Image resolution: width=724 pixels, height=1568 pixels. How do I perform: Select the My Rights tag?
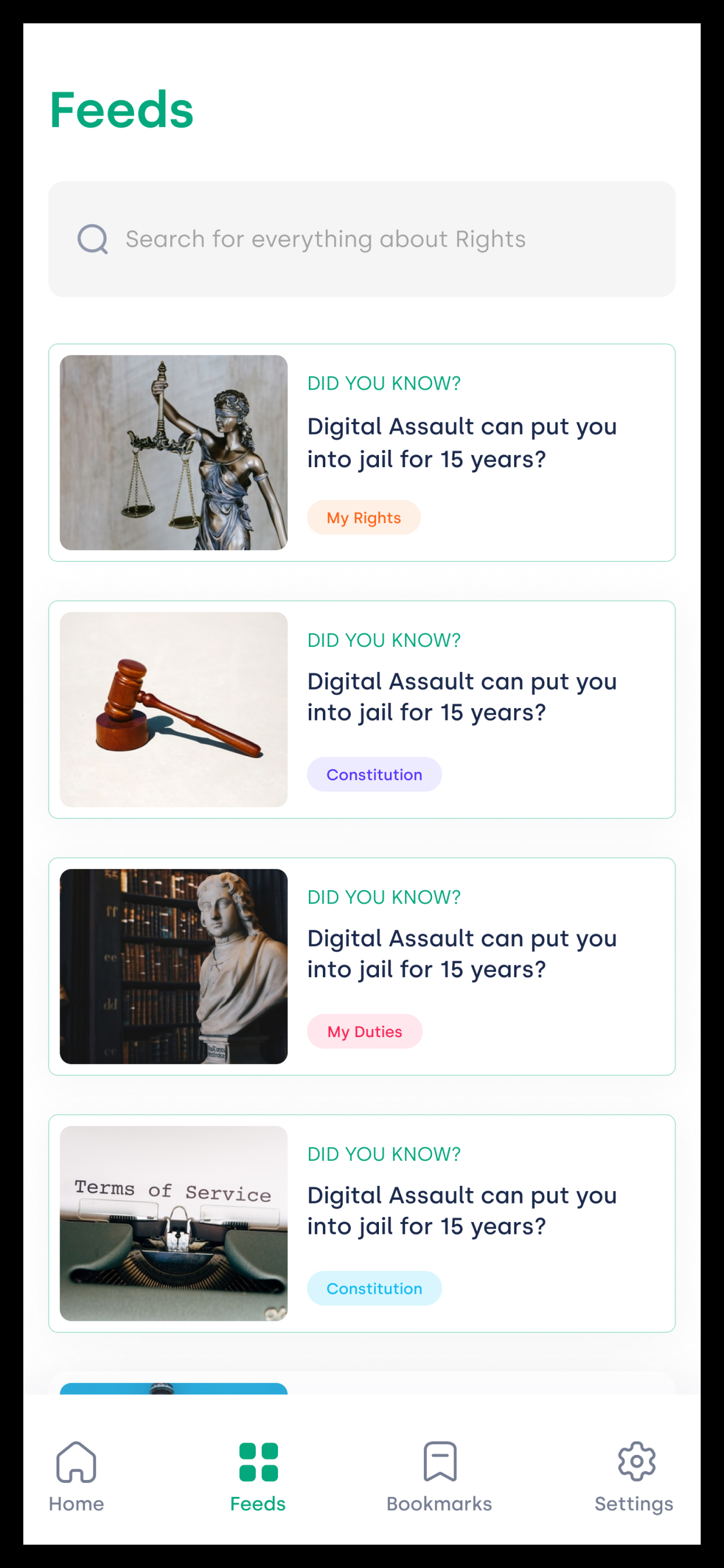(x=364, y=517)
